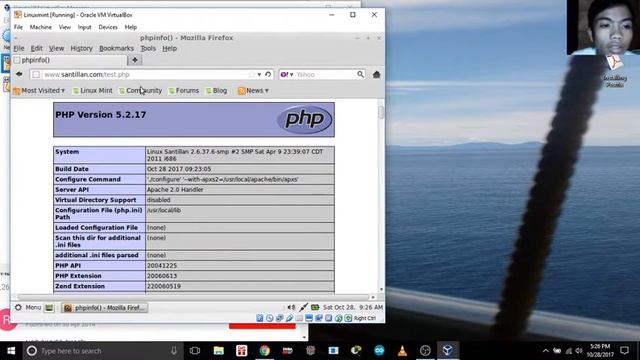Click VirtualBox hard disk activity indicator
The width and height of the screenshot is (640, 360).
(x=260, y=318)
